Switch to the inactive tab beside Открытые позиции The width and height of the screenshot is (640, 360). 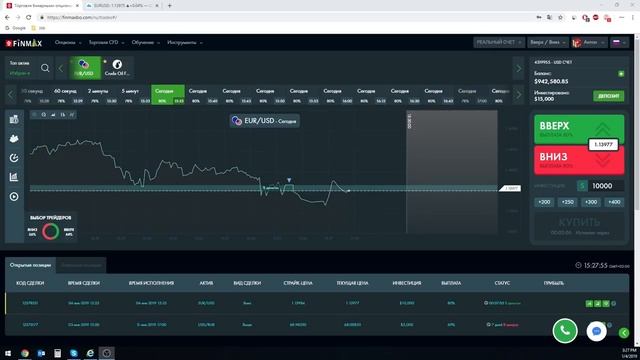pos(81,265)
